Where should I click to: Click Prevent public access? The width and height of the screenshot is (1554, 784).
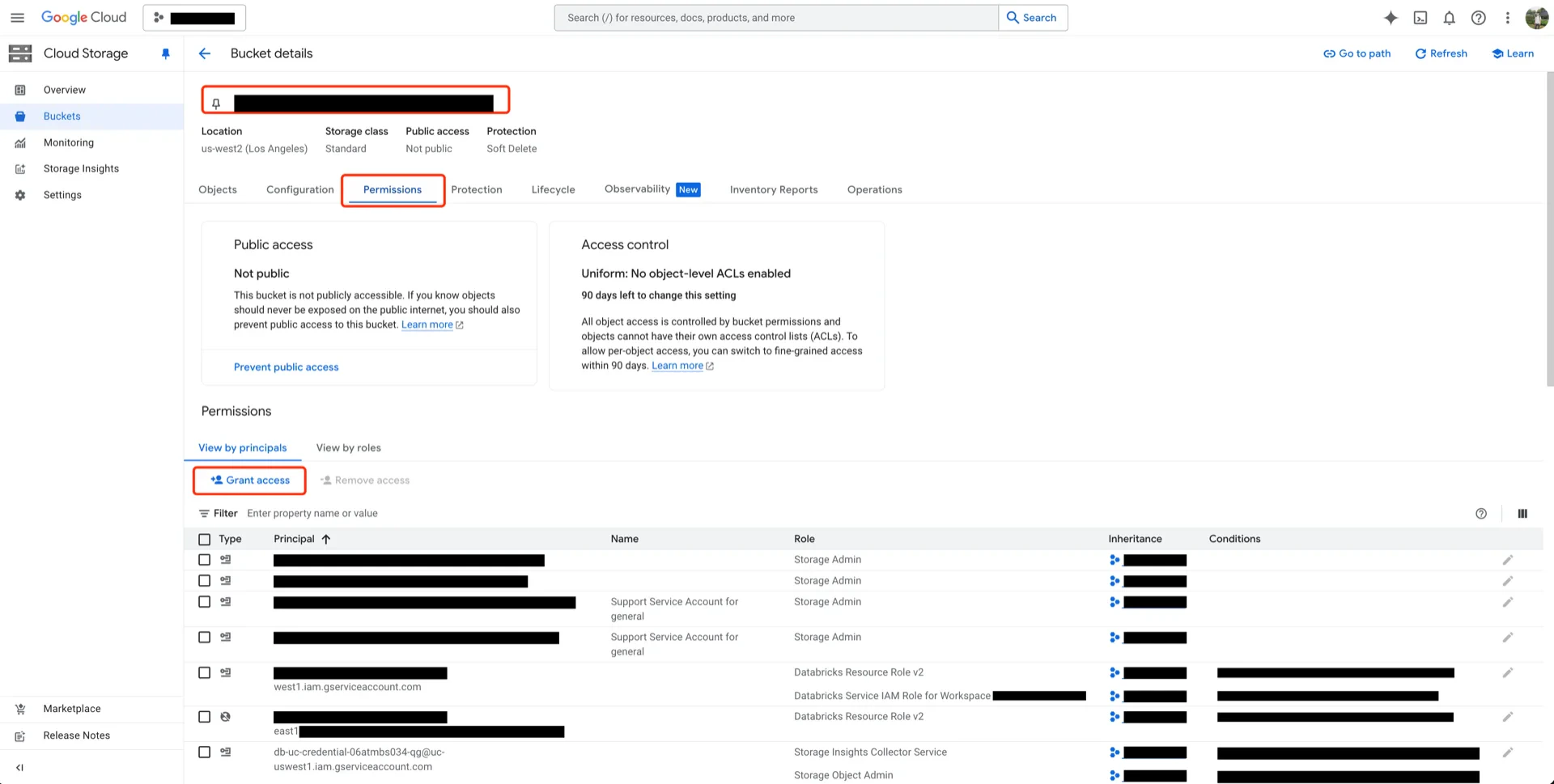coord(287,367)
